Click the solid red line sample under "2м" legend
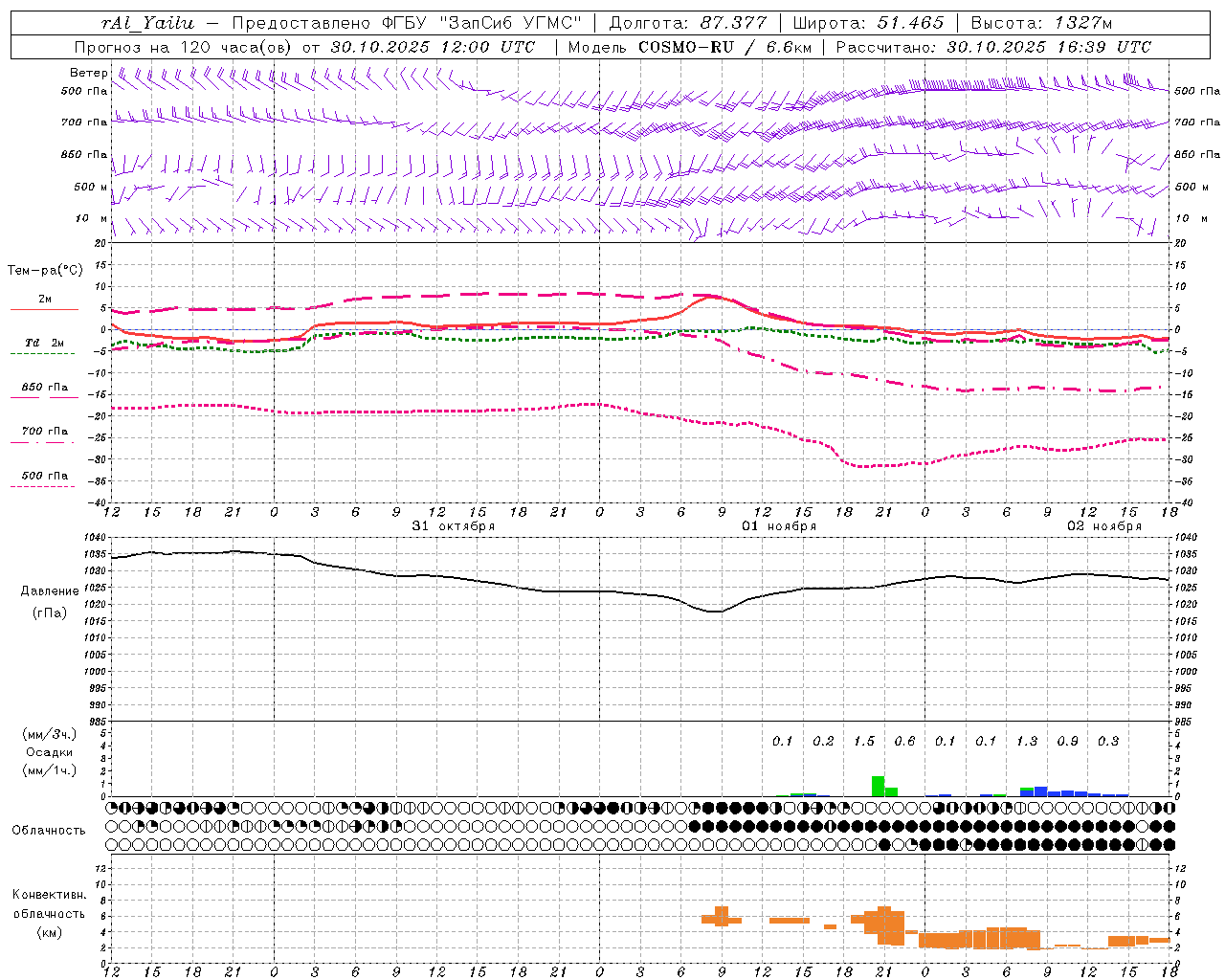1225x980 pixels. pos(43,310)
